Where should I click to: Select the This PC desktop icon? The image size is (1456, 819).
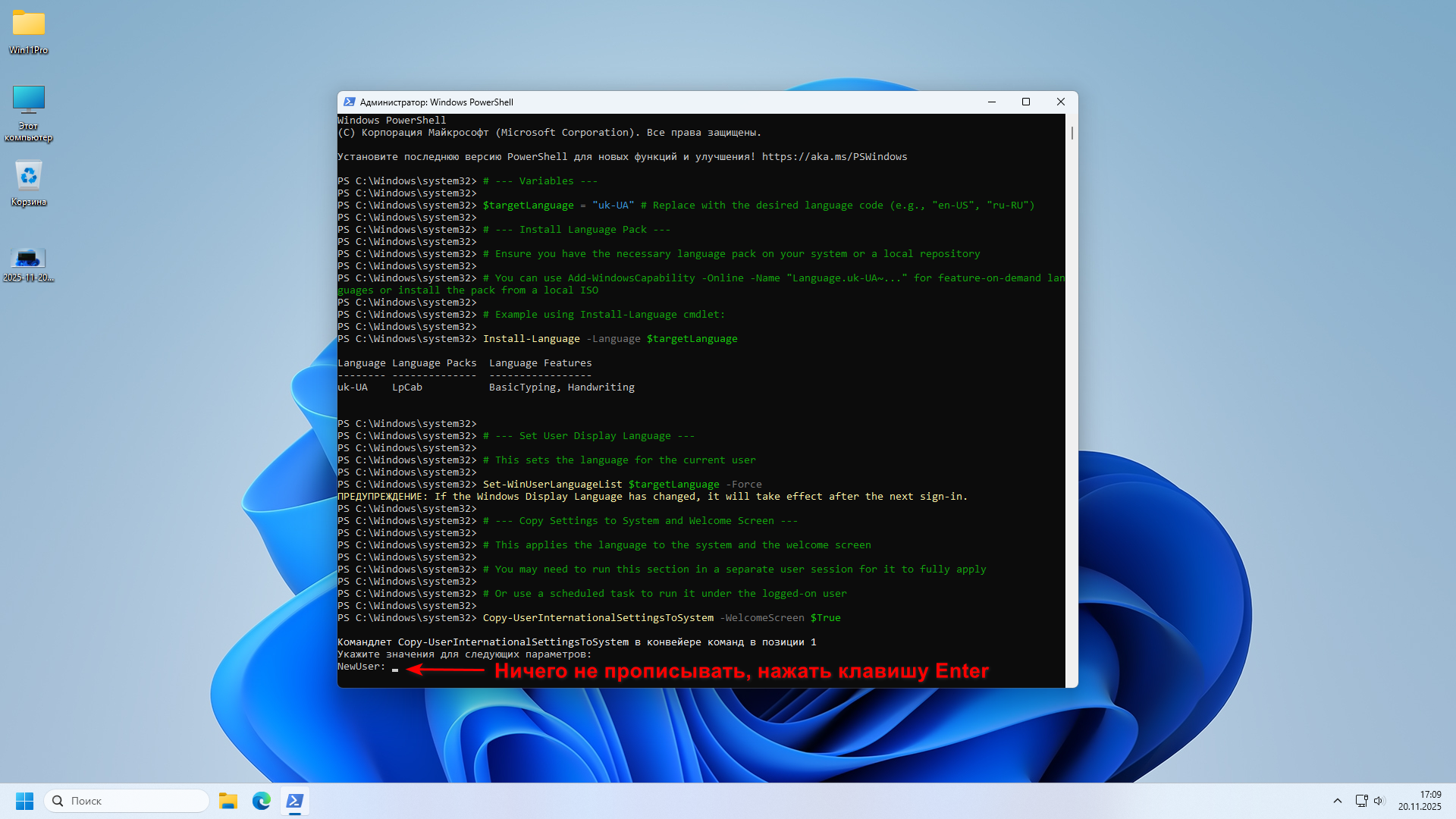(x=29, y=101)
